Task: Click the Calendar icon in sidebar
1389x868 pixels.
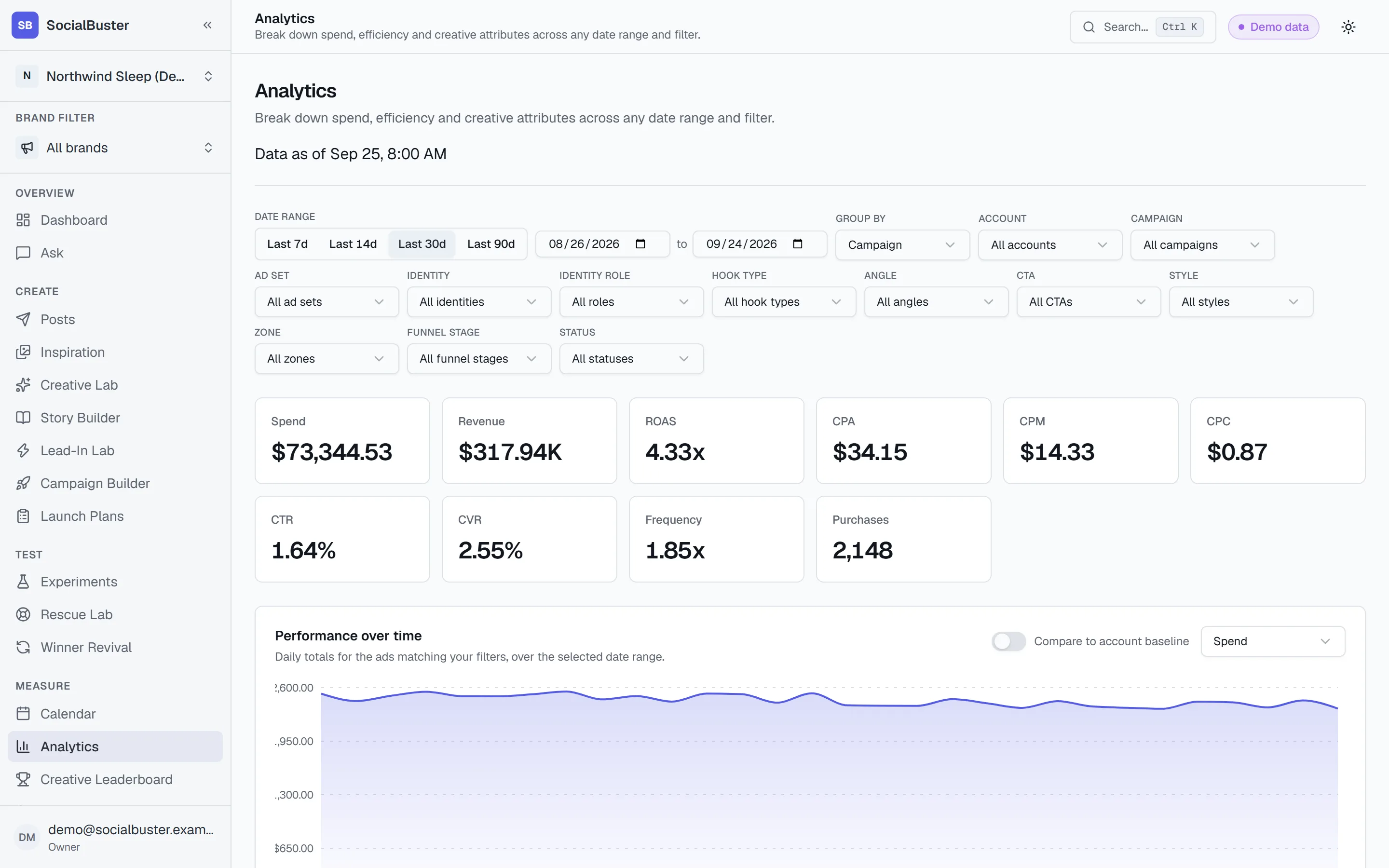Action: [x=23, y=714]
